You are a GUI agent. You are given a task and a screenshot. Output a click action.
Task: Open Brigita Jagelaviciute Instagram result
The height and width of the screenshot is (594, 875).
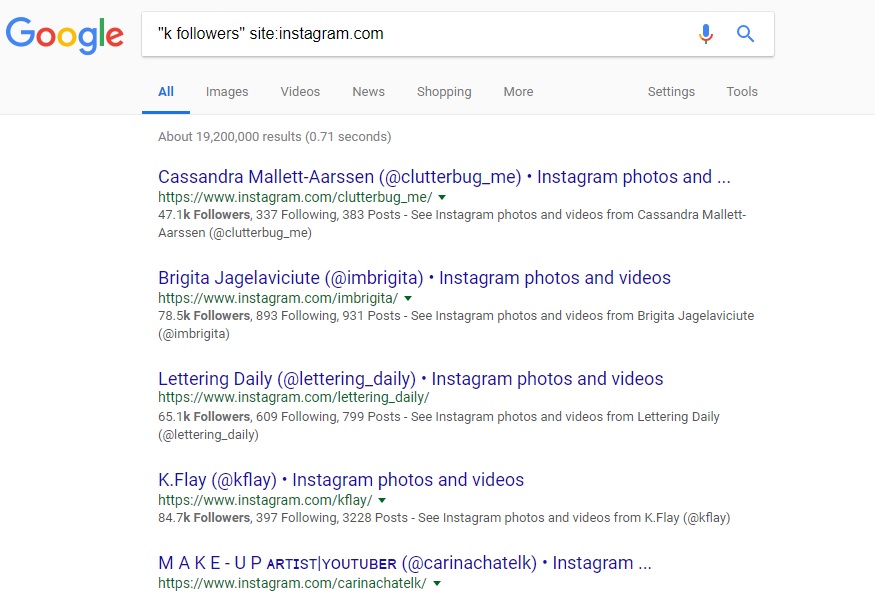tap(414, 278)
